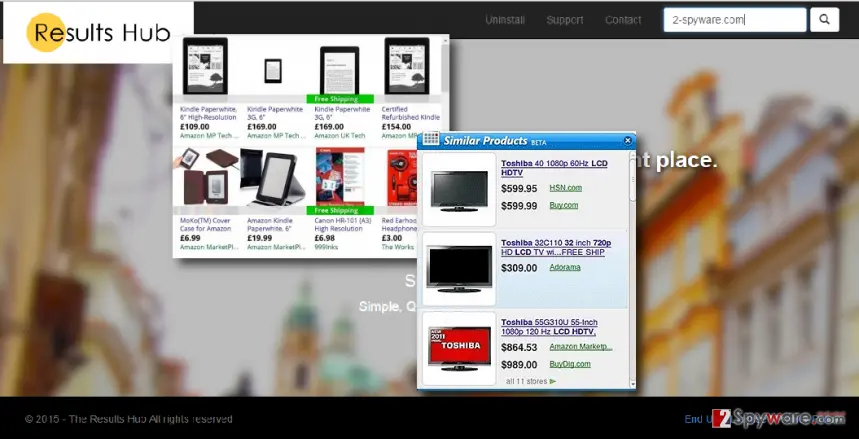Click small Kindle Paperwhite 3G product image

coord(273,71)
